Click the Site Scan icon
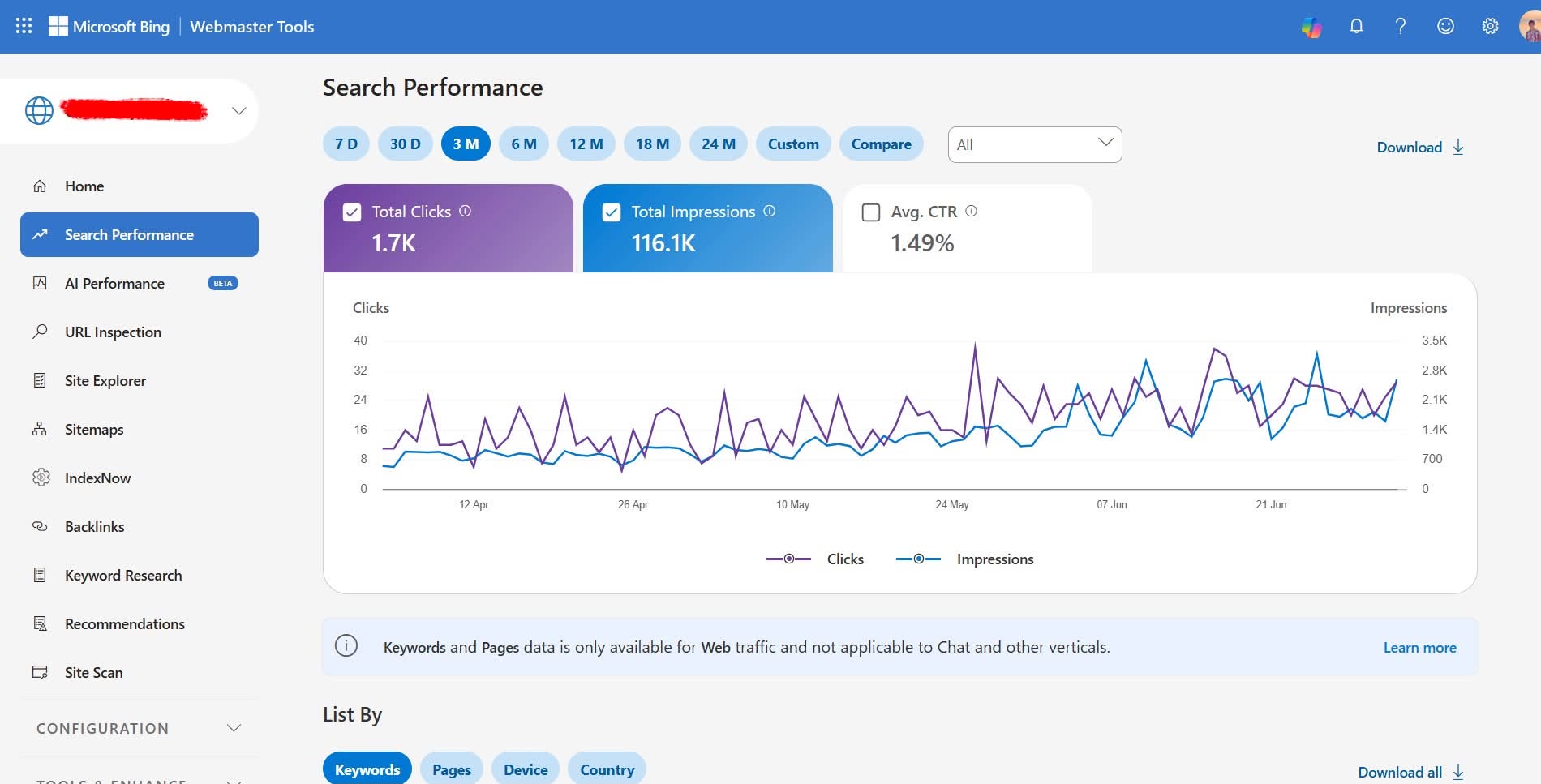The height and width of the screenshot is (784, 1541). tap(40, 672)
